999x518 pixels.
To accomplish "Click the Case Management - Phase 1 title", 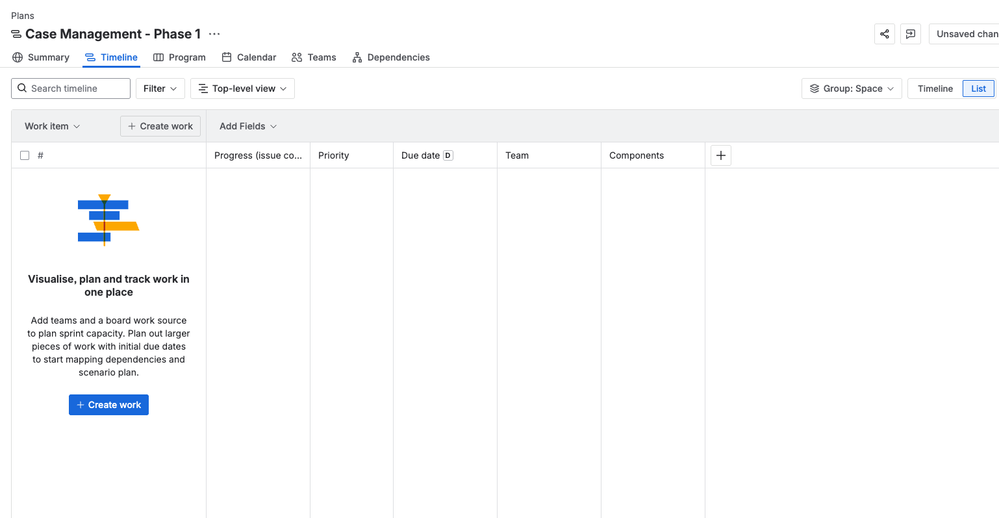I will tap(113, 34).
